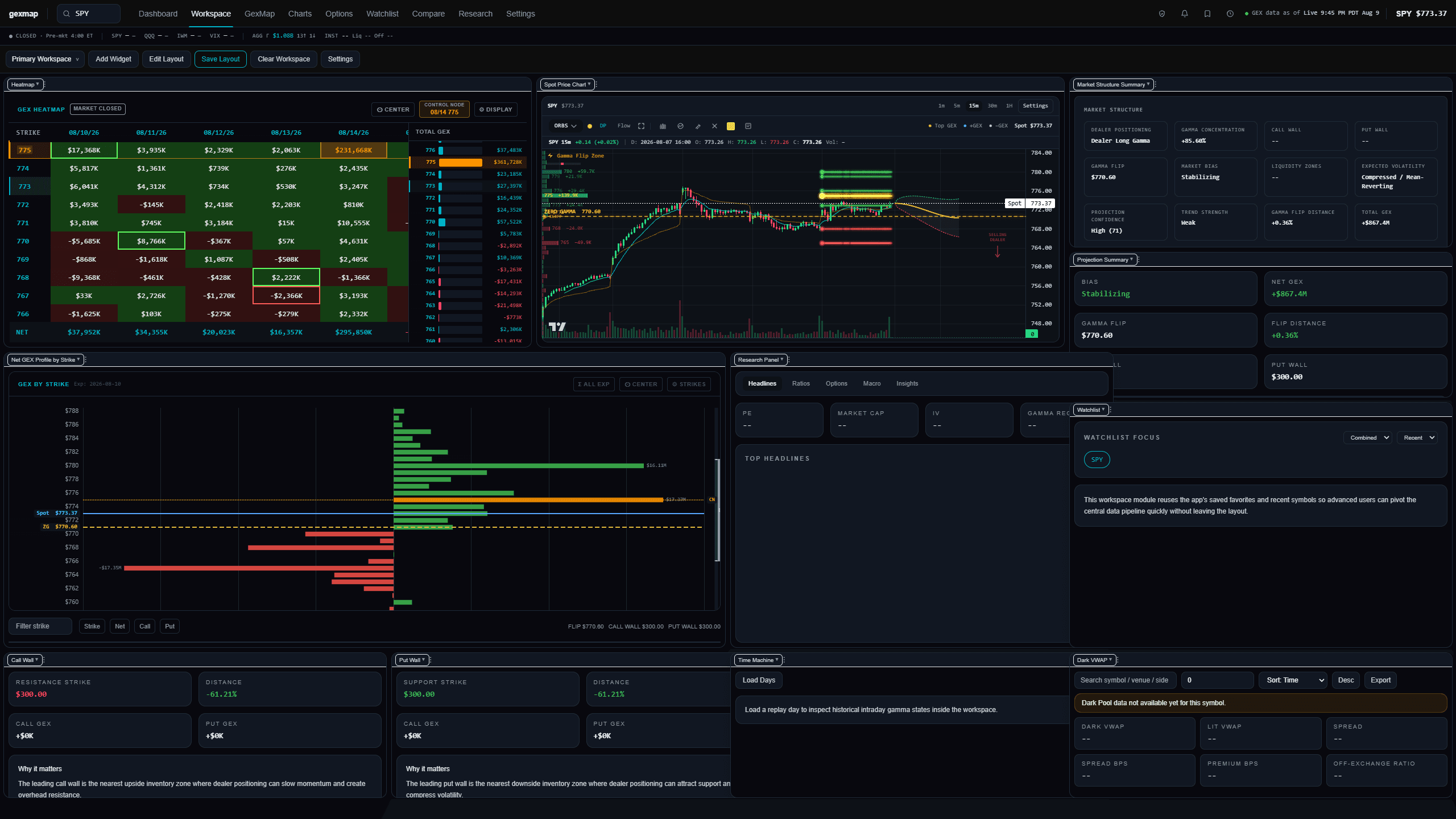The width and height of the screenshot is (1456, 819).
Task: Click the gexmap logo
Action: coord(23,14)
